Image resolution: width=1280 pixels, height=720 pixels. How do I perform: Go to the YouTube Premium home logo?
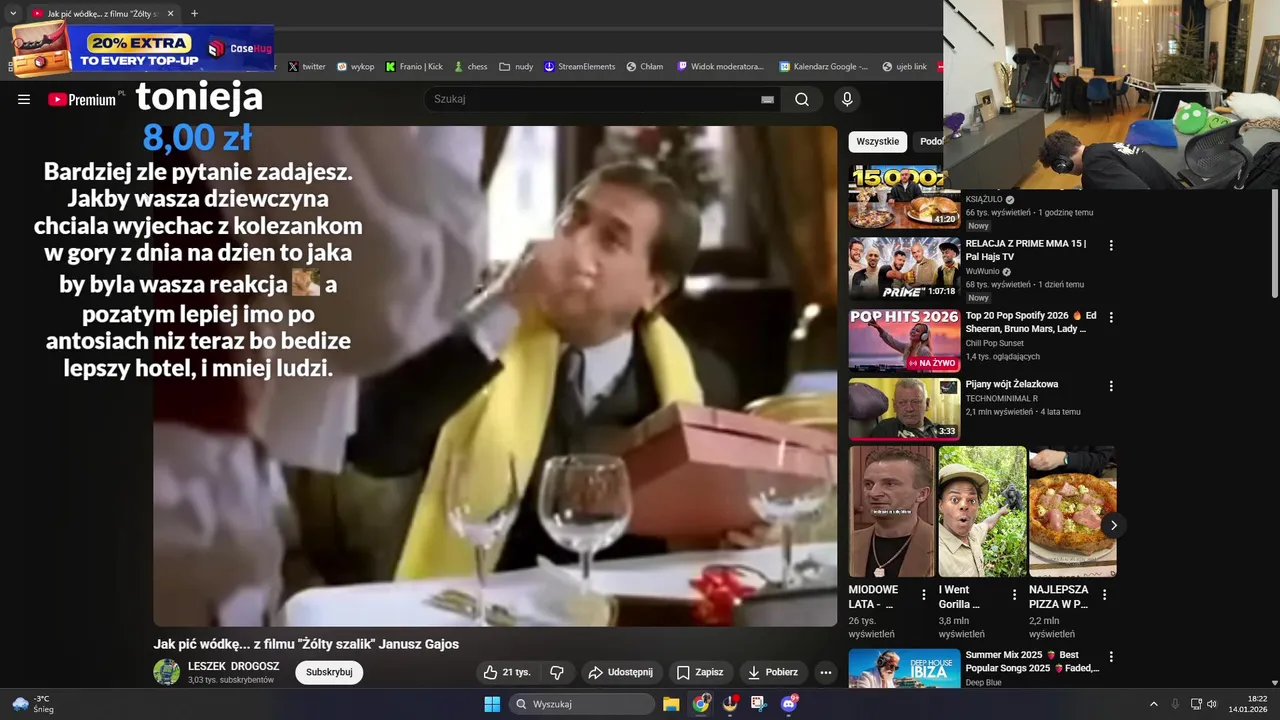82,99
